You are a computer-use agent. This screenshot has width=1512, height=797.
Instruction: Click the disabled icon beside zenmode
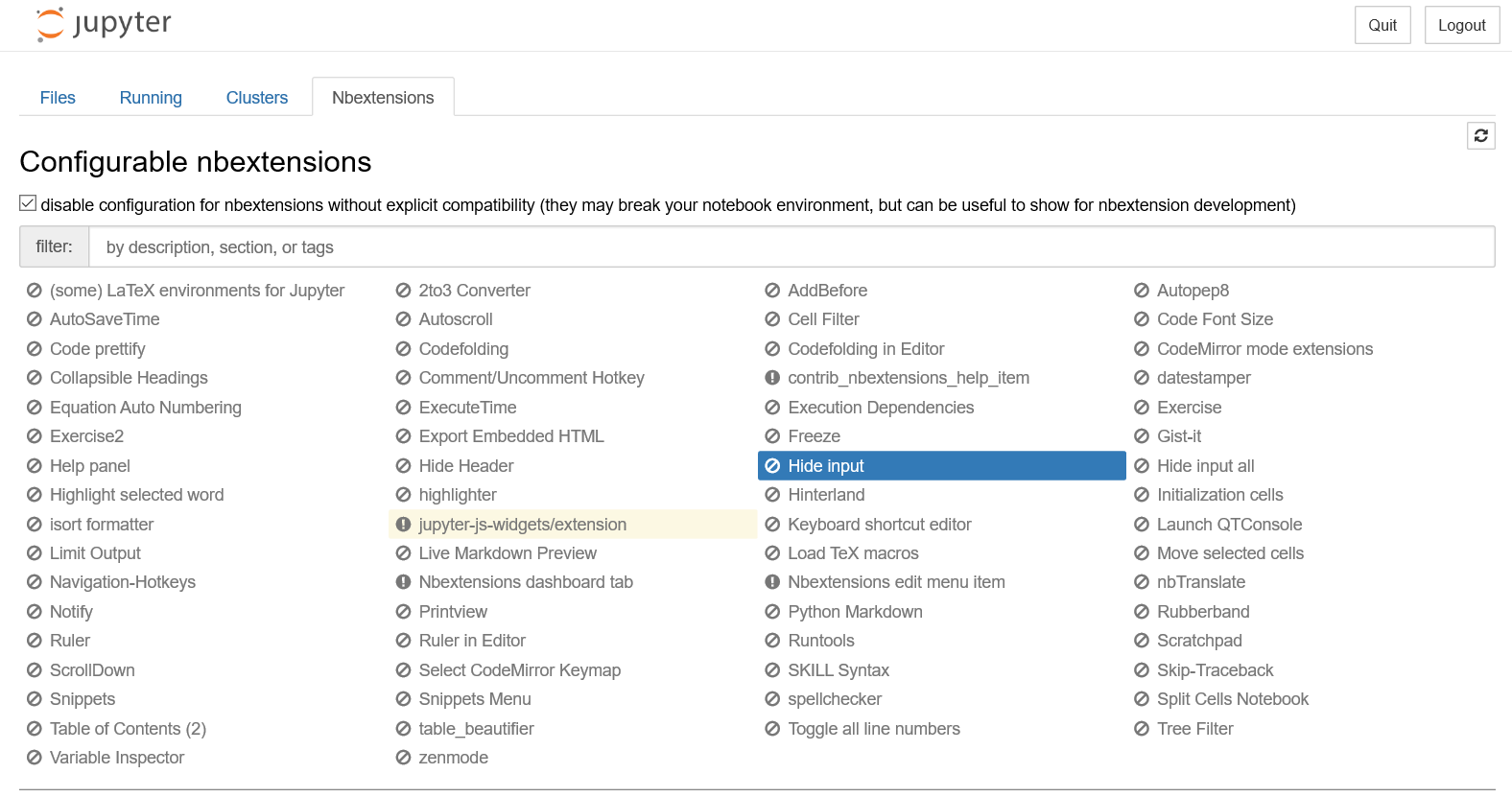(404, 758)
